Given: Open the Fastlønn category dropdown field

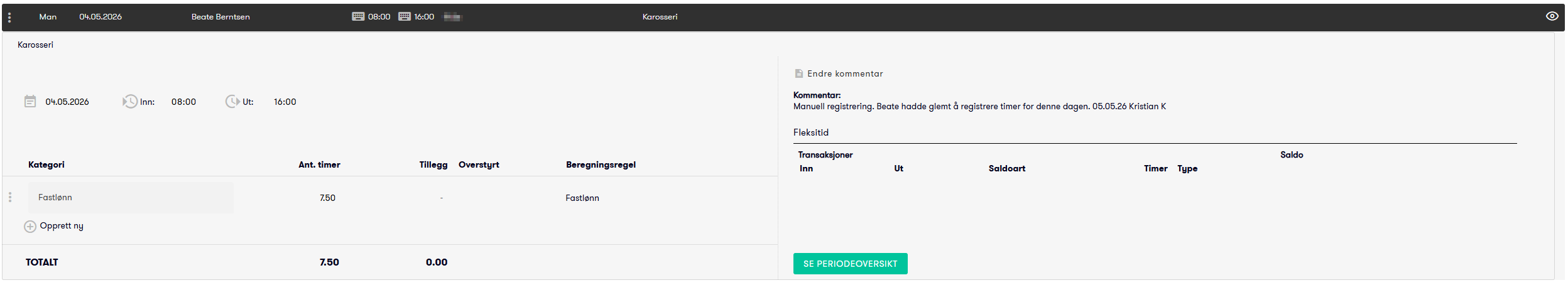Looking at the screenshot, I should click(131, 198).
